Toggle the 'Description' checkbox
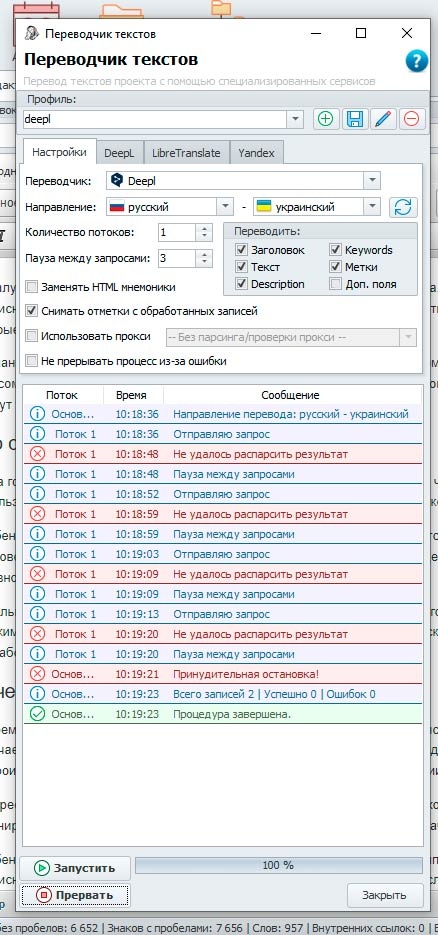 pos(241,284)
